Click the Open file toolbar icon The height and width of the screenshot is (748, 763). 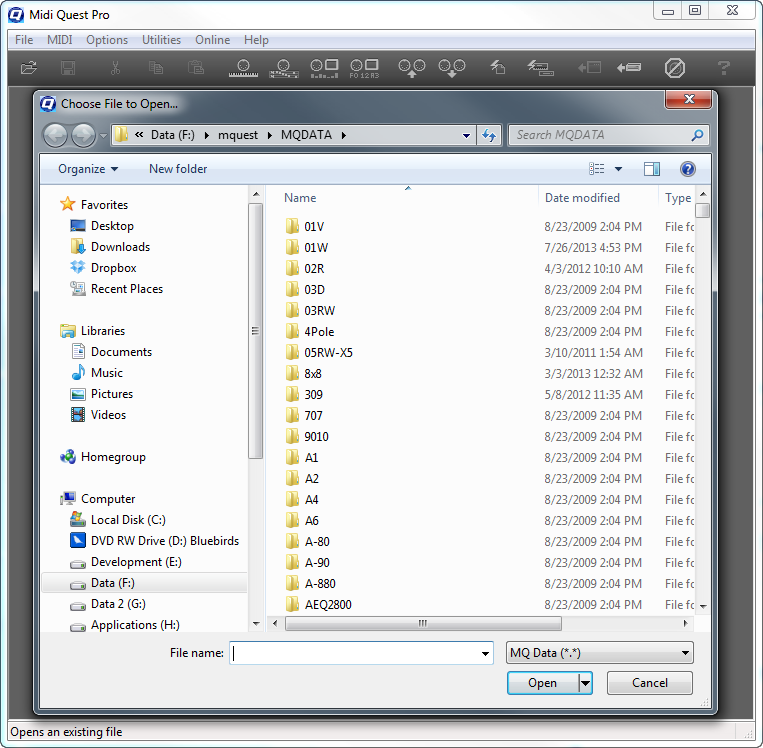point(29,68)
